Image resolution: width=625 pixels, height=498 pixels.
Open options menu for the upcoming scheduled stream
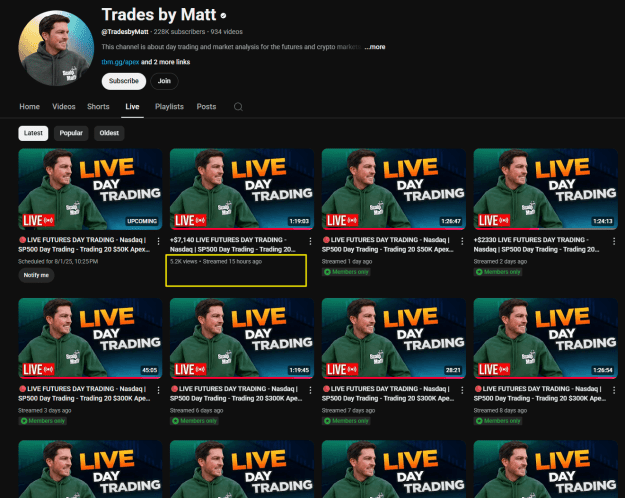coord(158,241)
